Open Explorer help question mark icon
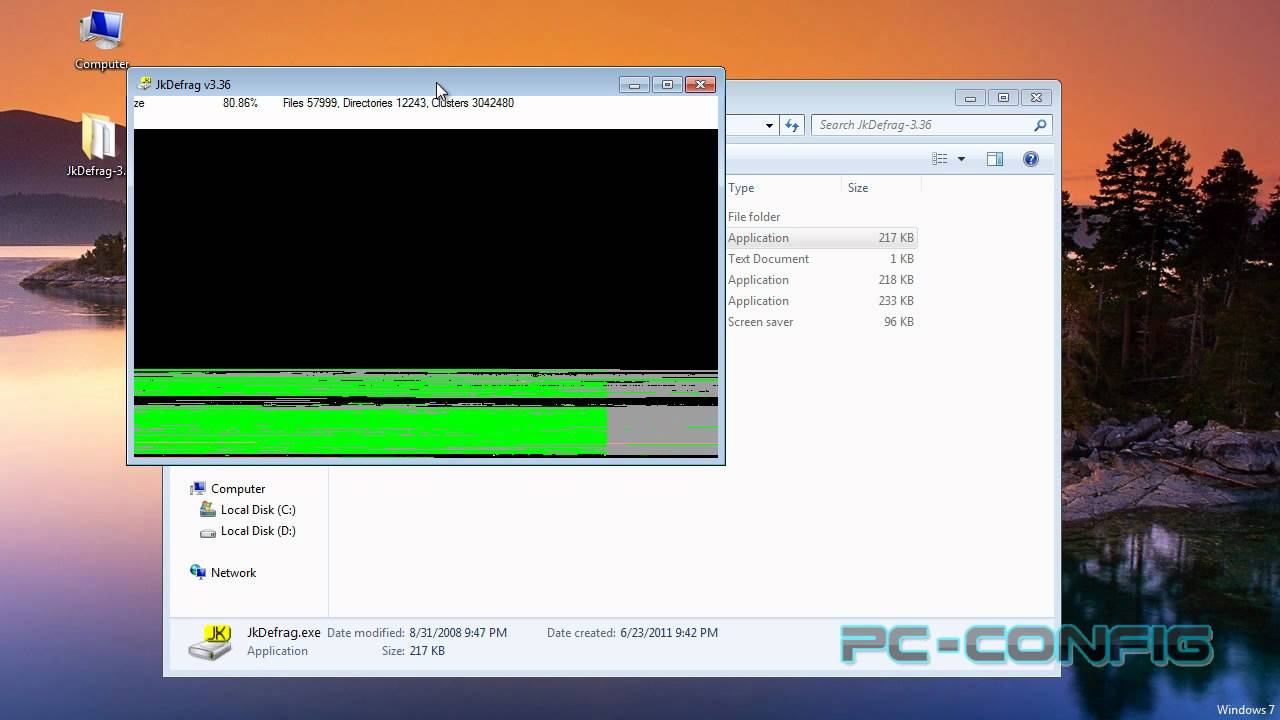The height and width of the screenshot is (720, 1280). tap(1031, 159)
